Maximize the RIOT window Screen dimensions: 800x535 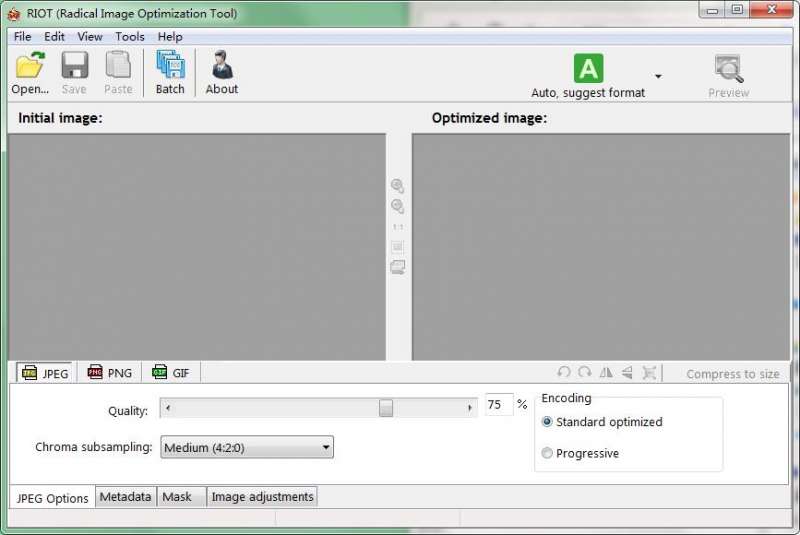click(738, 10)
